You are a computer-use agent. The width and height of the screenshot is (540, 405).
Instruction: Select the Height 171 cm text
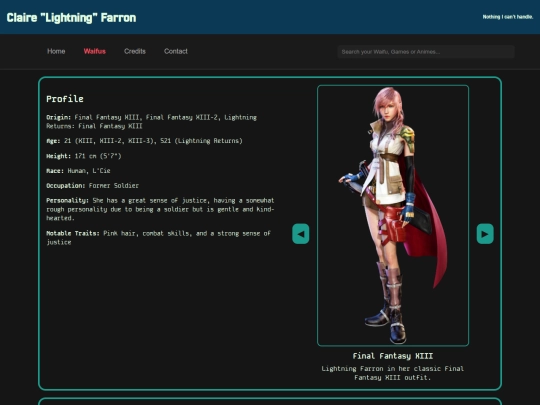point(84,156)
